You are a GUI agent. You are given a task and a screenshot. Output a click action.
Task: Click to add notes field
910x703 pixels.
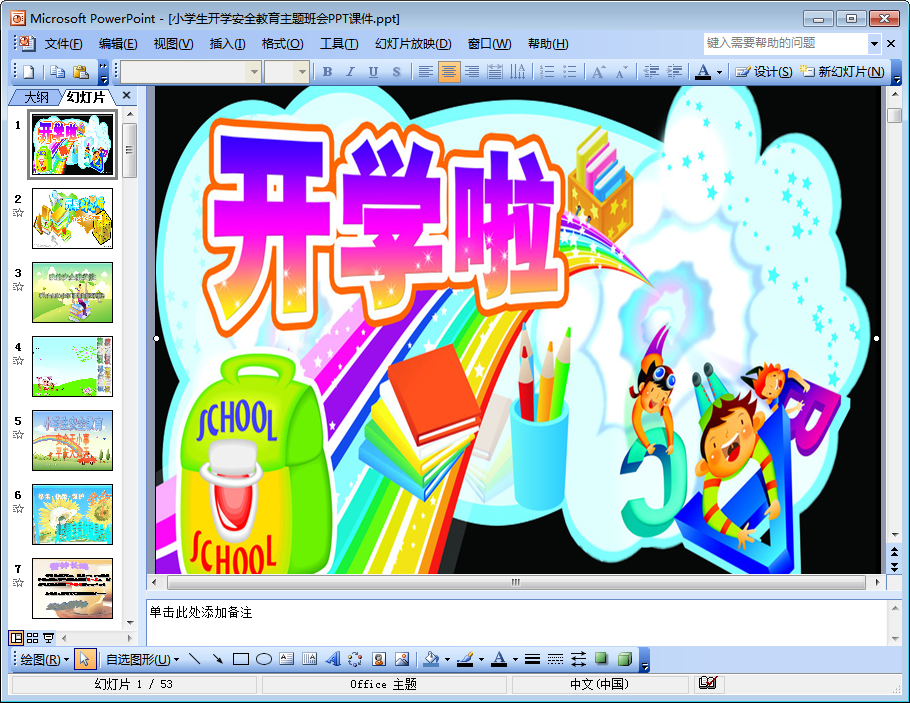517,622
